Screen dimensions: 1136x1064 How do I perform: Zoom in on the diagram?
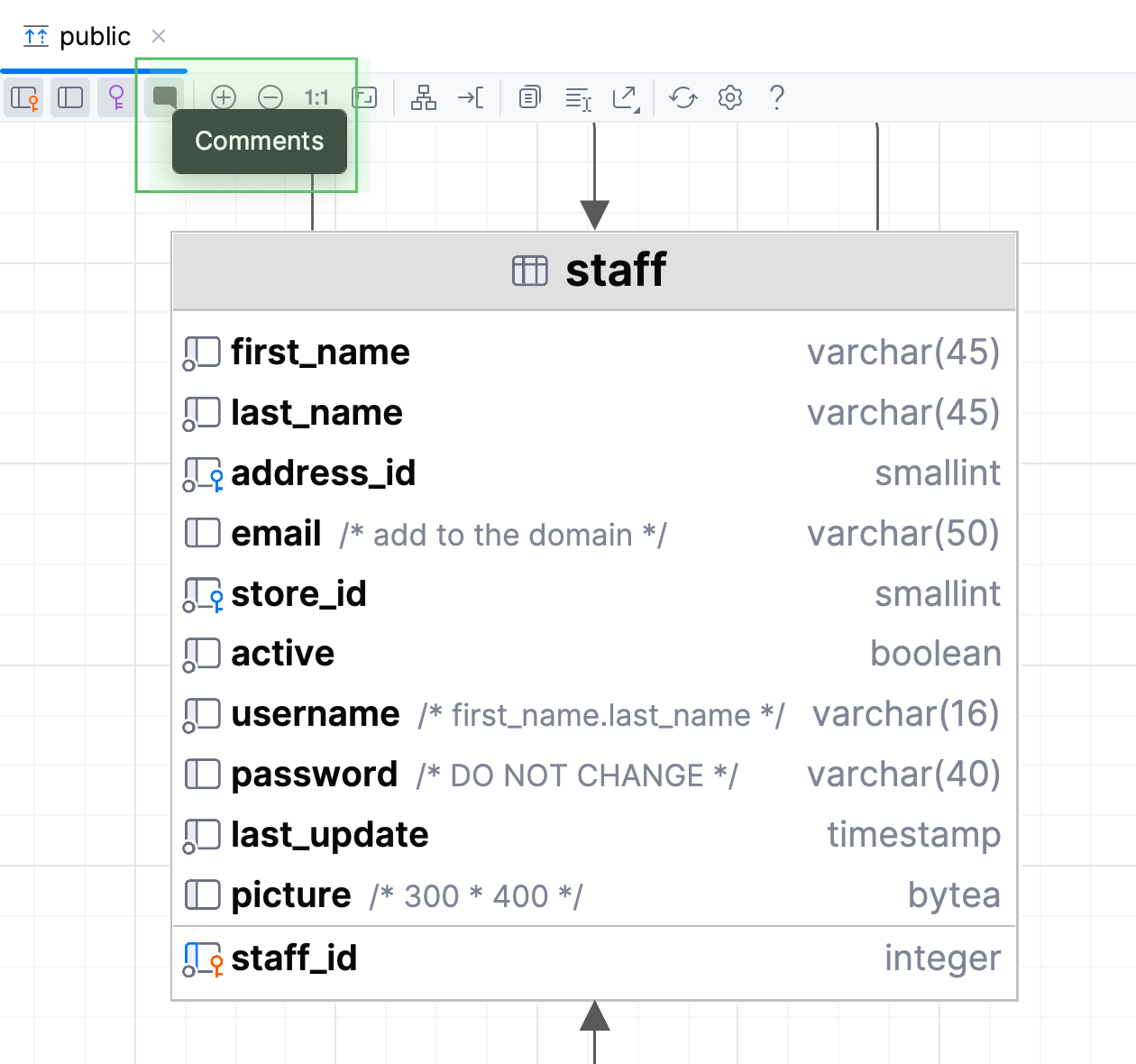pos(224,97)
